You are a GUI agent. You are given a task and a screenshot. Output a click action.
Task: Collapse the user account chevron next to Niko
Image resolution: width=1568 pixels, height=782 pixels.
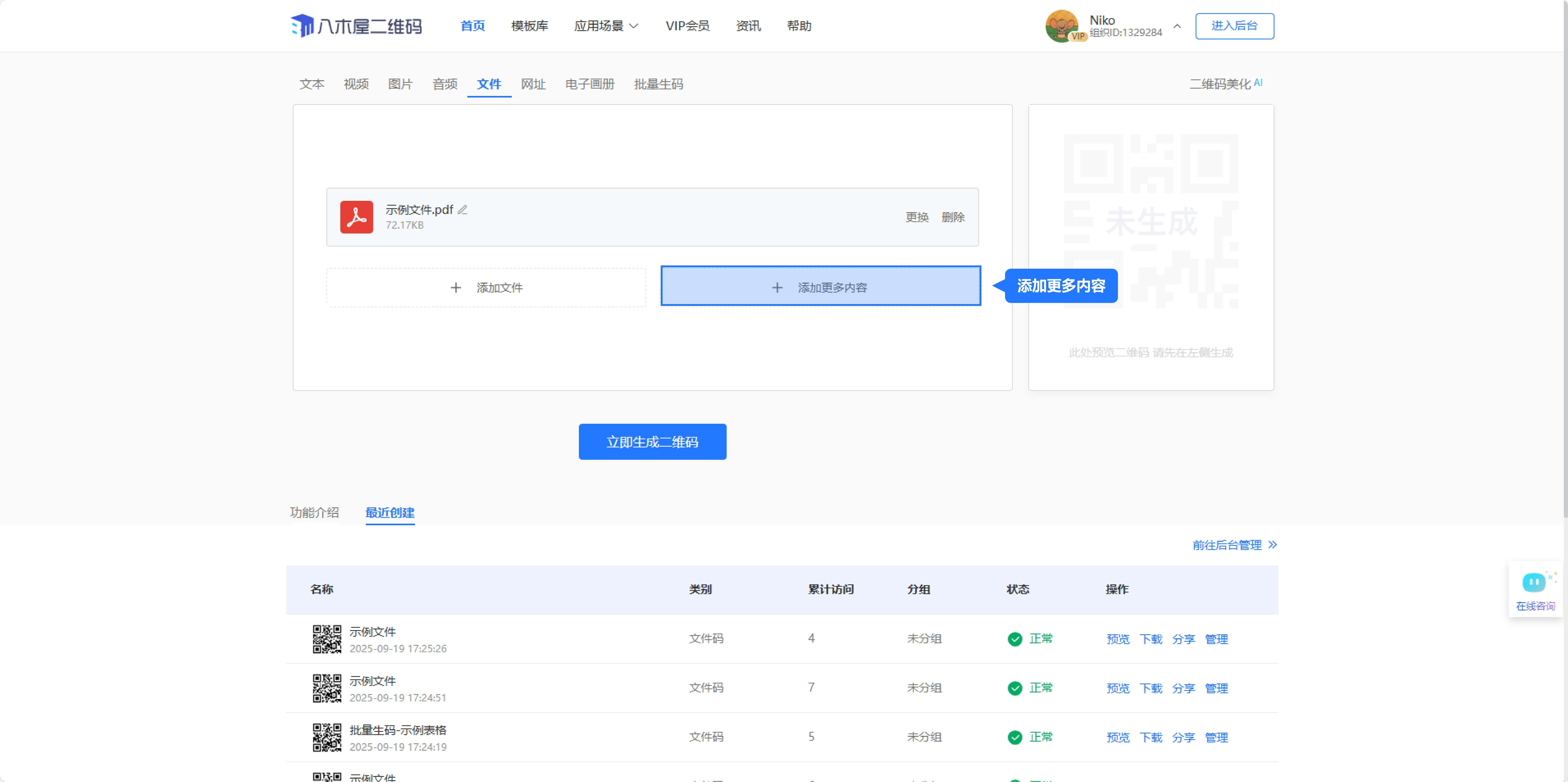point(1177,26)
